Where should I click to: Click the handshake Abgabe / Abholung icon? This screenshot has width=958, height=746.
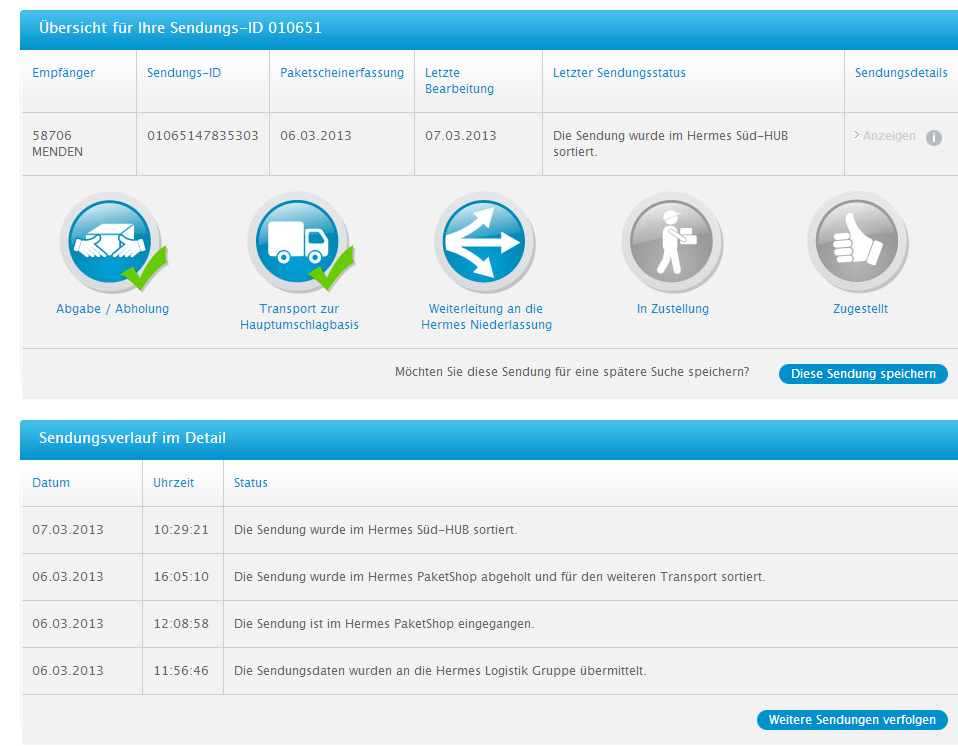[110, 242]
